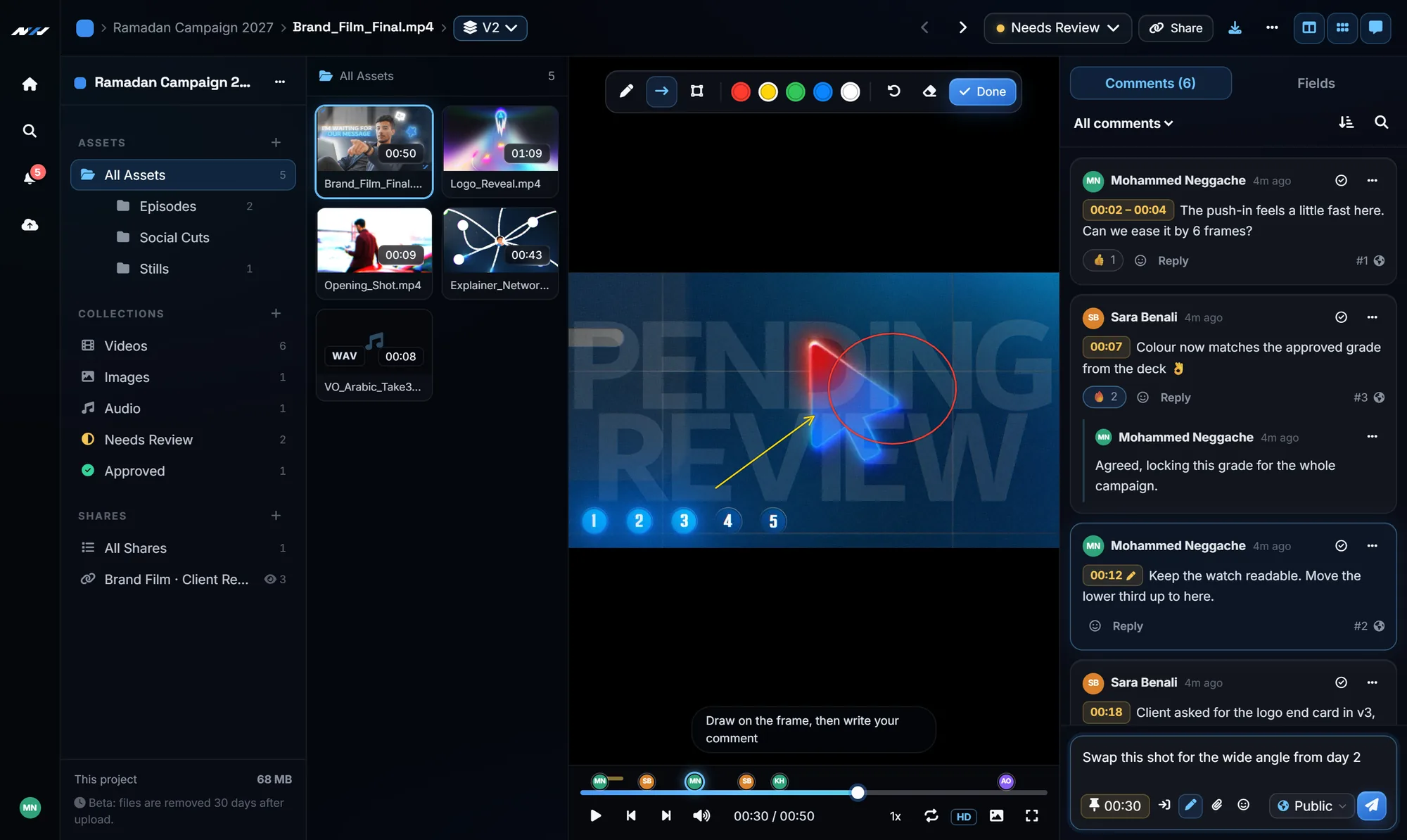Open the Brand Film Client Review share link
The image size is (1407, 840).
[x=183, y=580]
